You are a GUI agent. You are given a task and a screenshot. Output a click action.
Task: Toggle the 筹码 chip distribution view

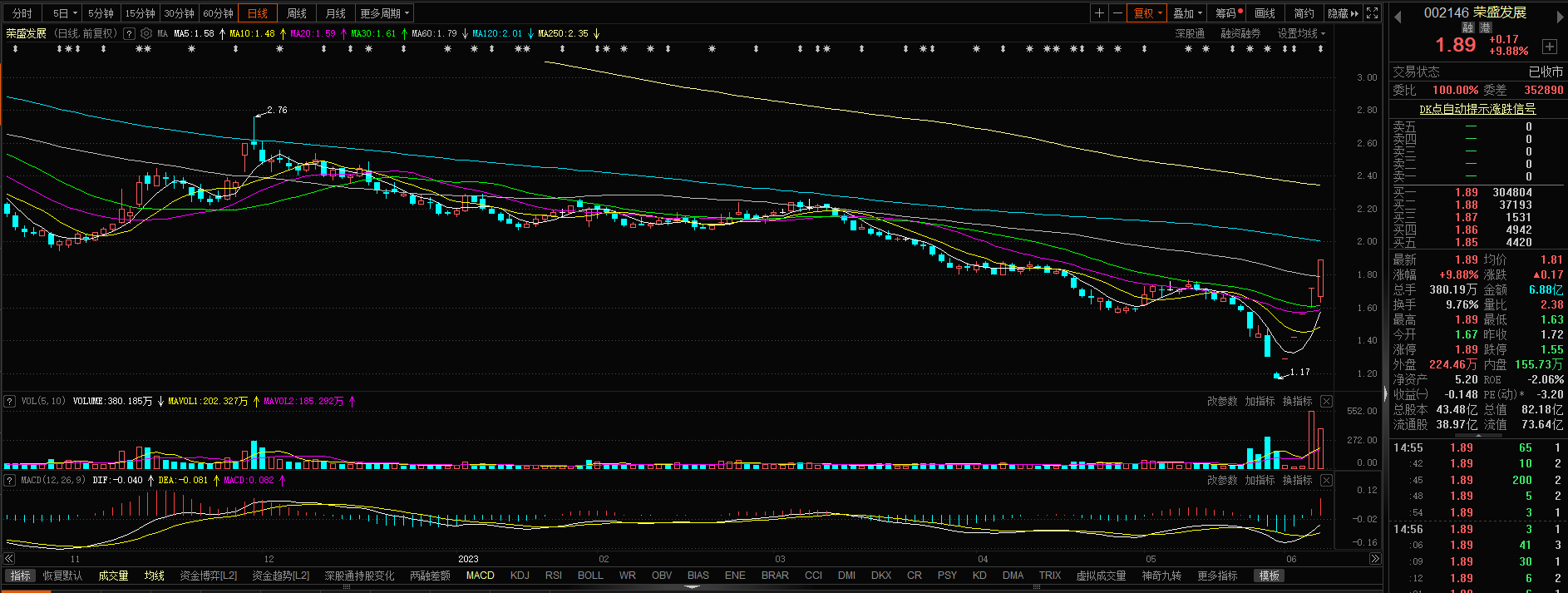[1228, 13]
